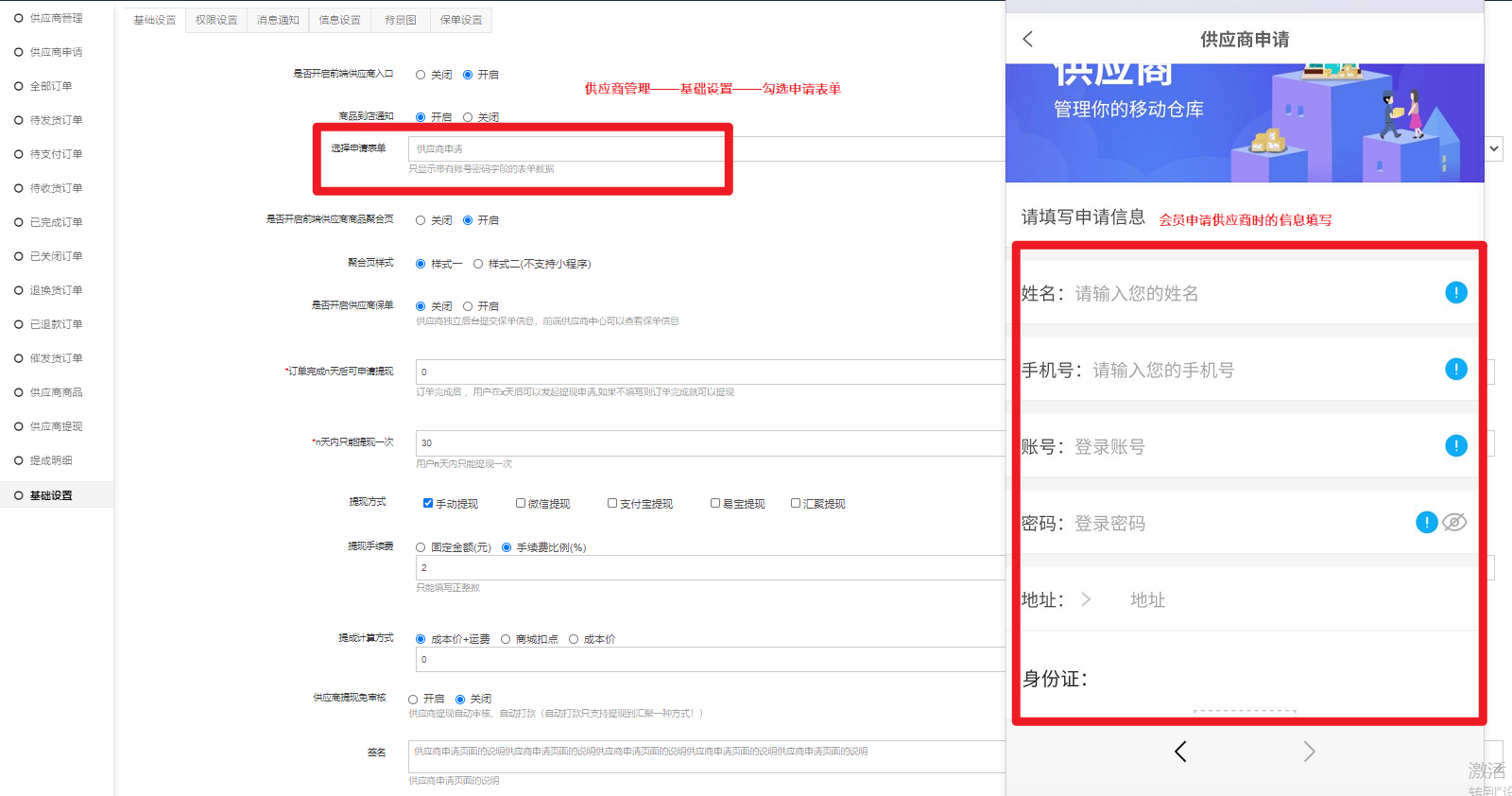The height and width of the screenshot is (796, 1512).
Task: Click the info icon beside 密码
Action: [1427, 522]
